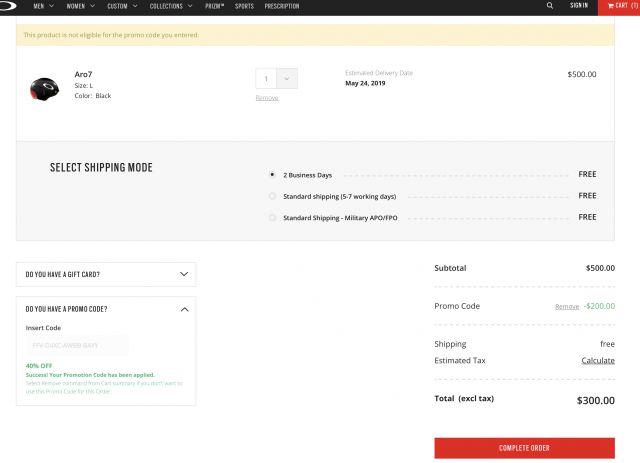Screen dimensions: 640x463
Task: Click the Oakley logo icon
Action: (x=7, y=6)
